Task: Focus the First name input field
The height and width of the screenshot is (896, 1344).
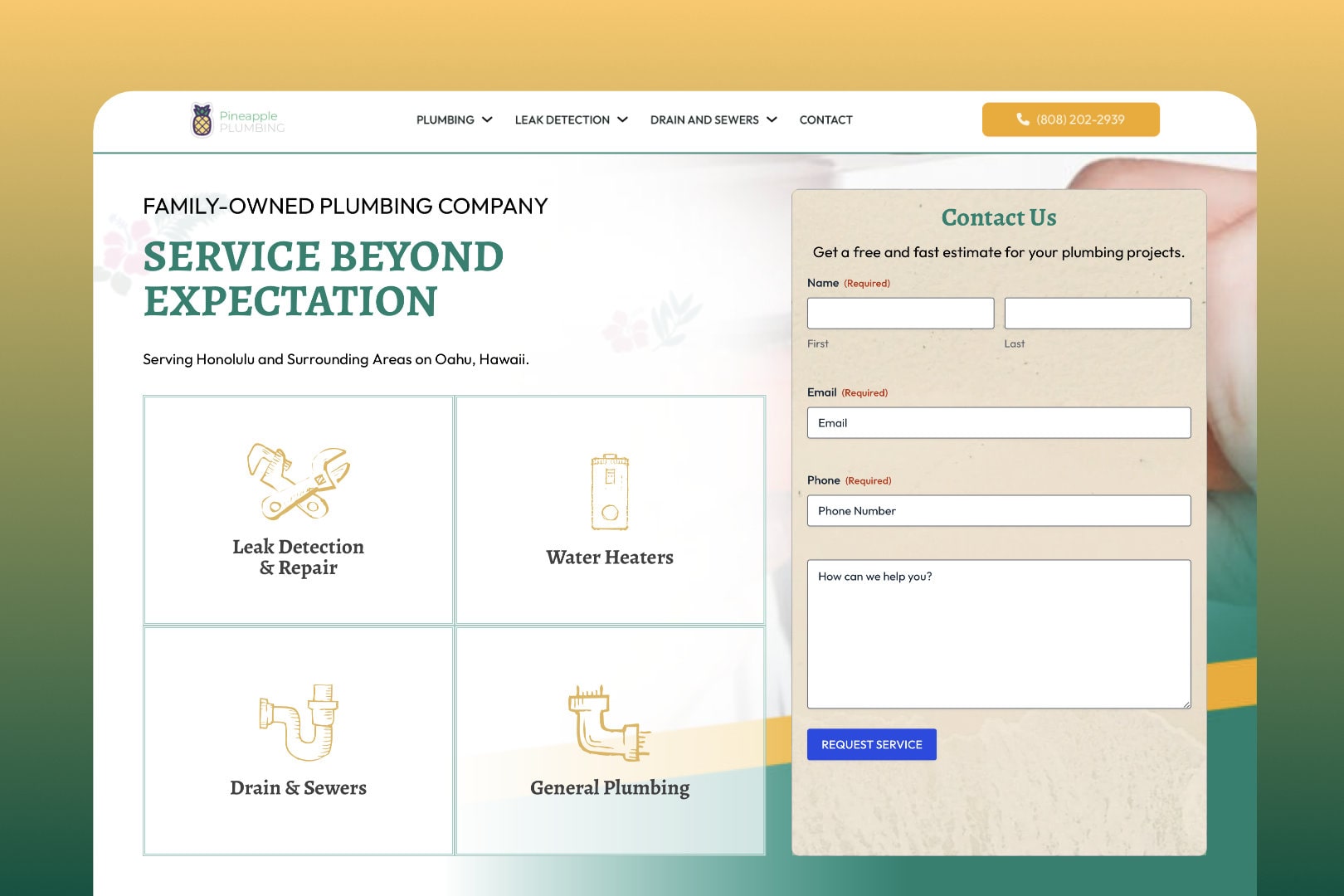Action: click(x=901, y=314)
